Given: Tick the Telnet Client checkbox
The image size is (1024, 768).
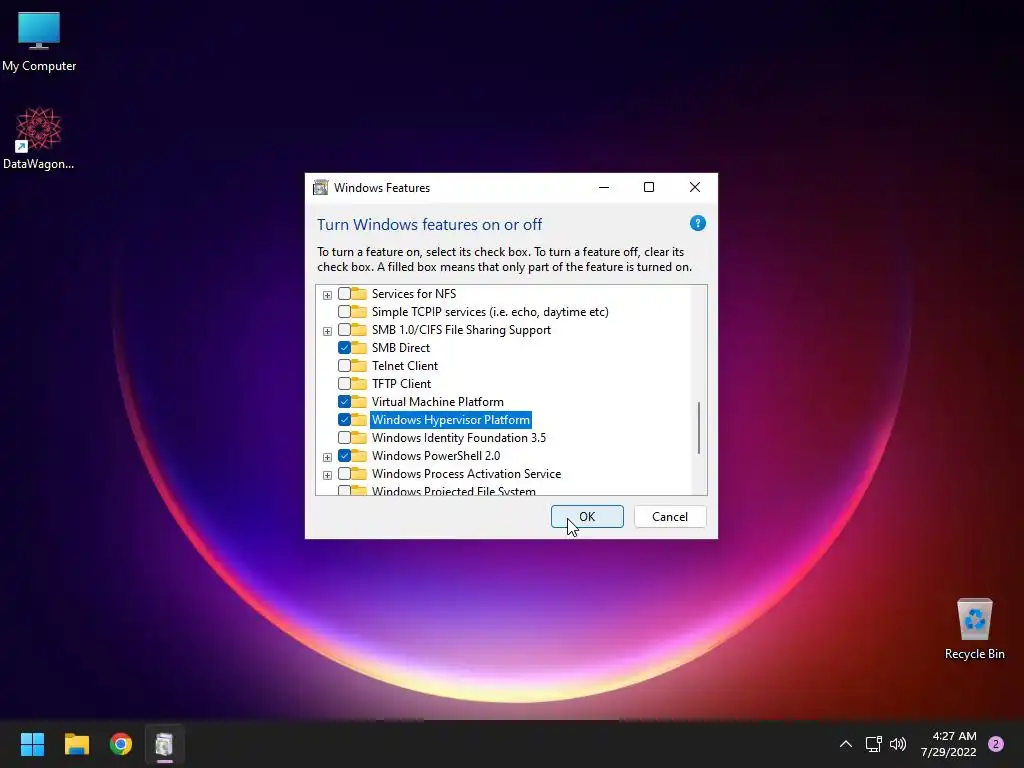Looking at the screenshot, I should pyautogui.click(x=344, y=366).
